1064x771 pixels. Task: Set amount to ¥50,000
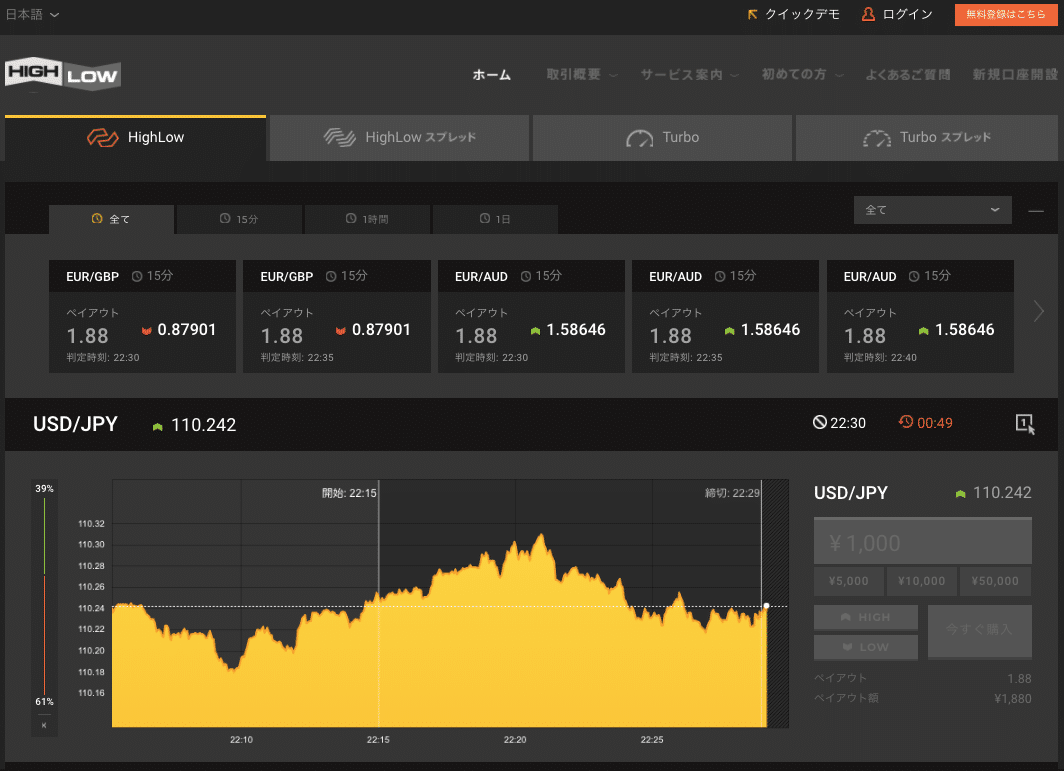click(x=995, y=581)
